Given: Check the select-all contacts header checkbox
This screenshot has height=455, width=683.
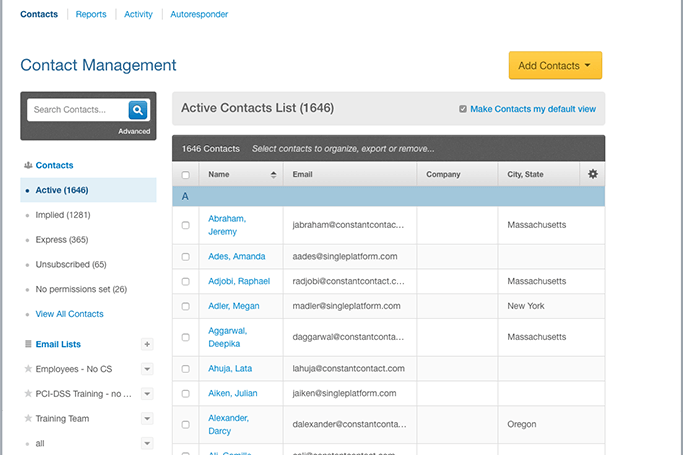Looking at the screenshot, I should (185, 175).
